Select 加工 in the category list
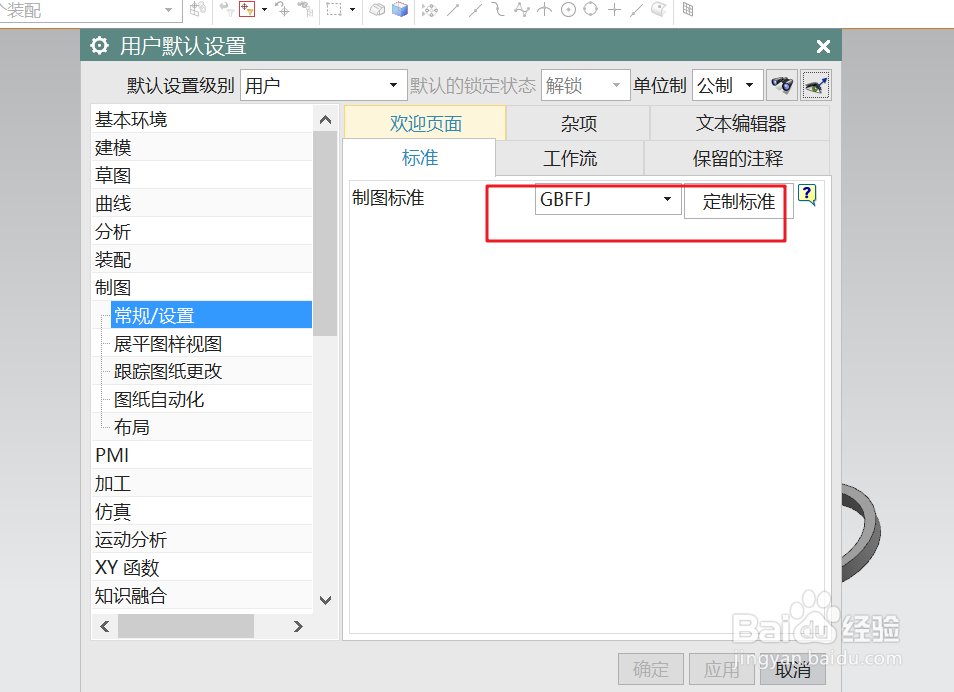Screen dimensions: 954x692 [x=202, y=483]
